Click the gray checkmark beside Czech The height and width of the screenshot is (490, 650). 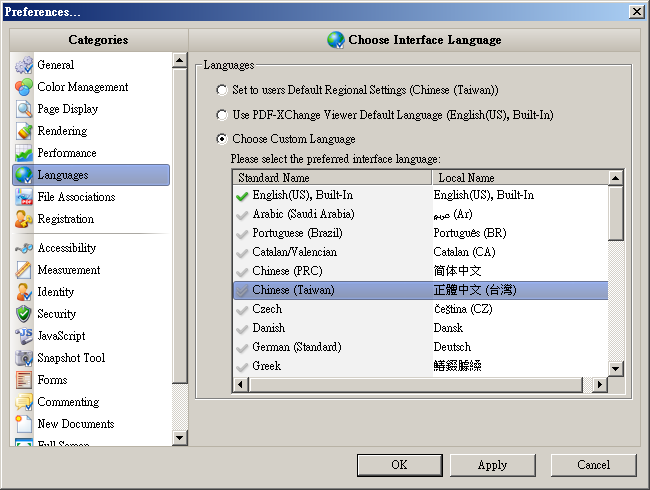[242, 310]
